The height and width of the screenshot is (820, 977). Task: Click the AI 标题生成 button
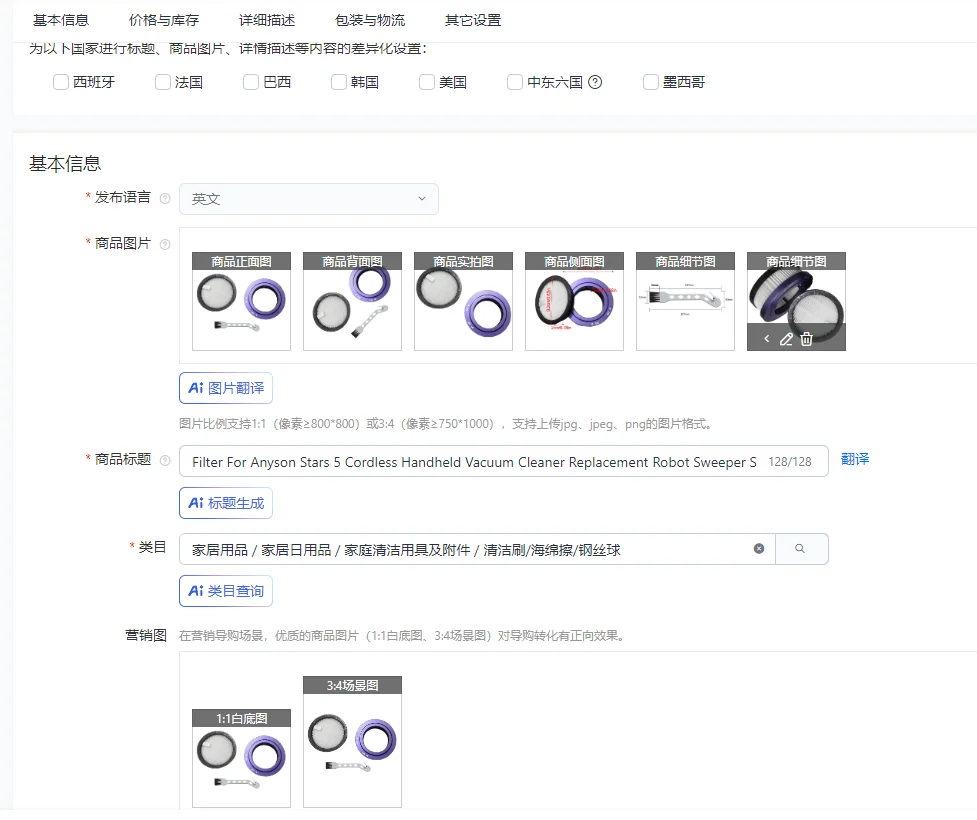pos(226,503)
